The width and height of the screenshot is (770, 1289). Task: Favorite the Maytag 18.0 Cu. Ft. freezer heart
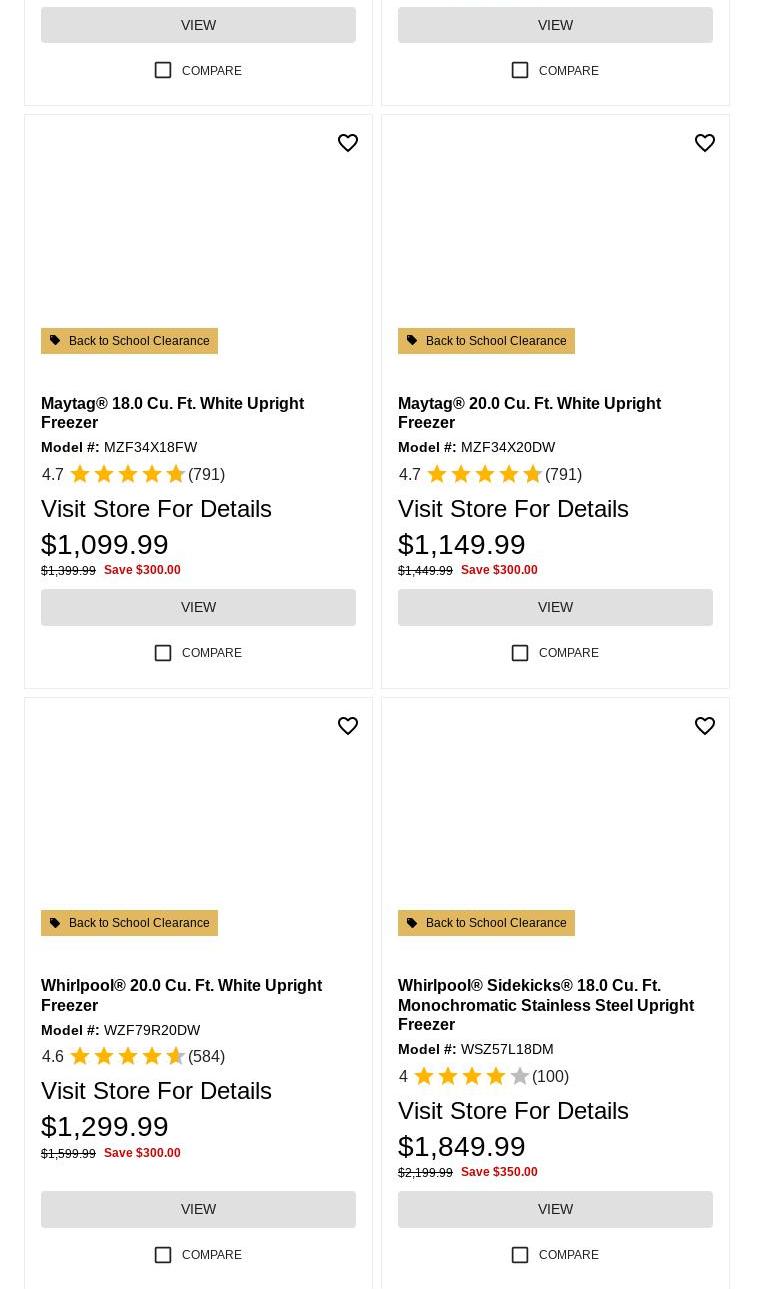pos(348,143)
